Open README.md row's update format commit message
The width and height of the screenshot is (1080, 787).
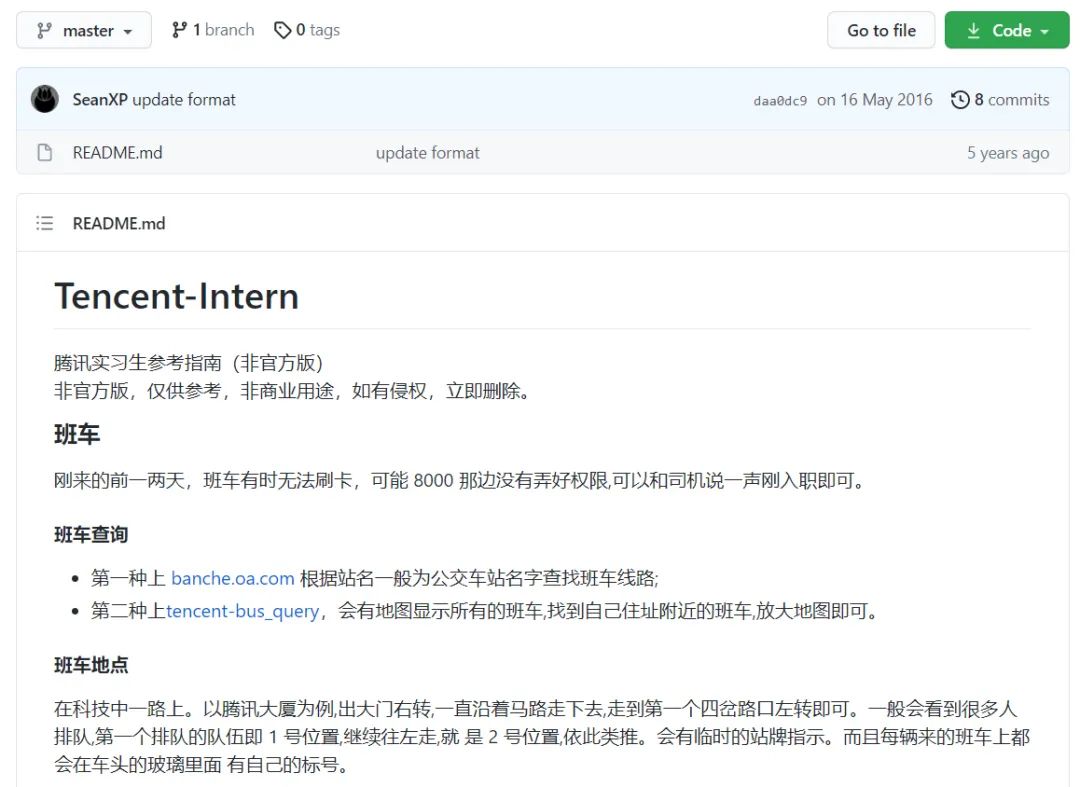coord(428,153)
